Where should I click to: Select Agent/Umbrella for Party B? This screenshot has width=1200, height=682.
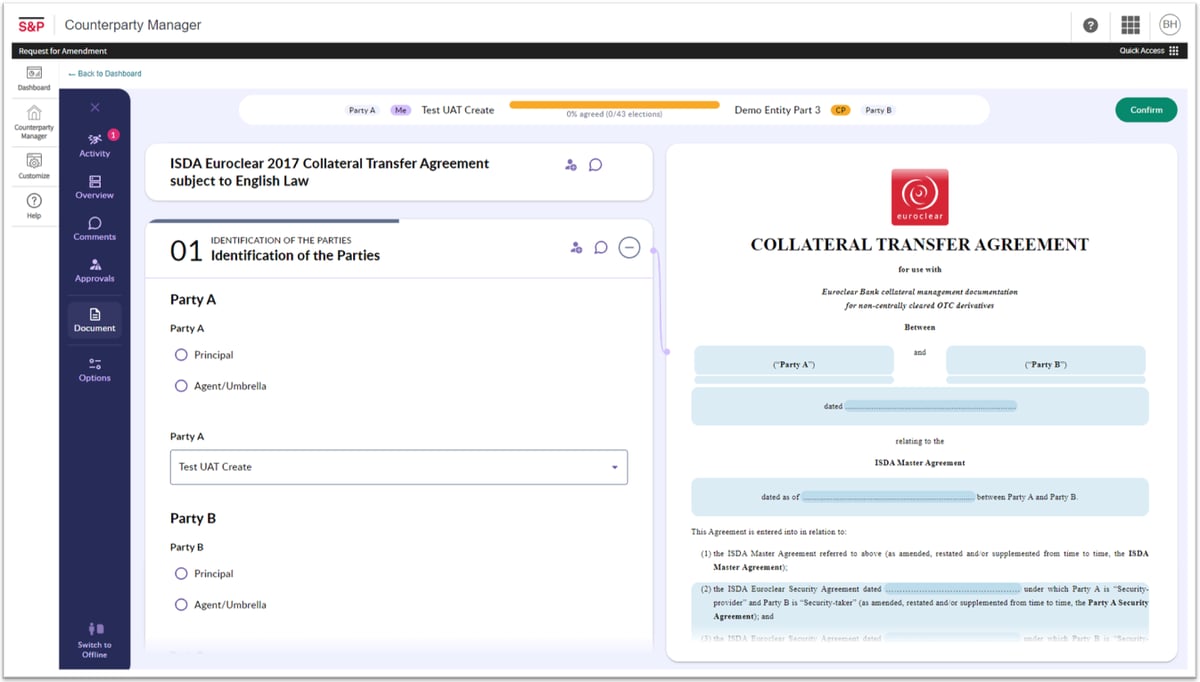tap(181, 605)
